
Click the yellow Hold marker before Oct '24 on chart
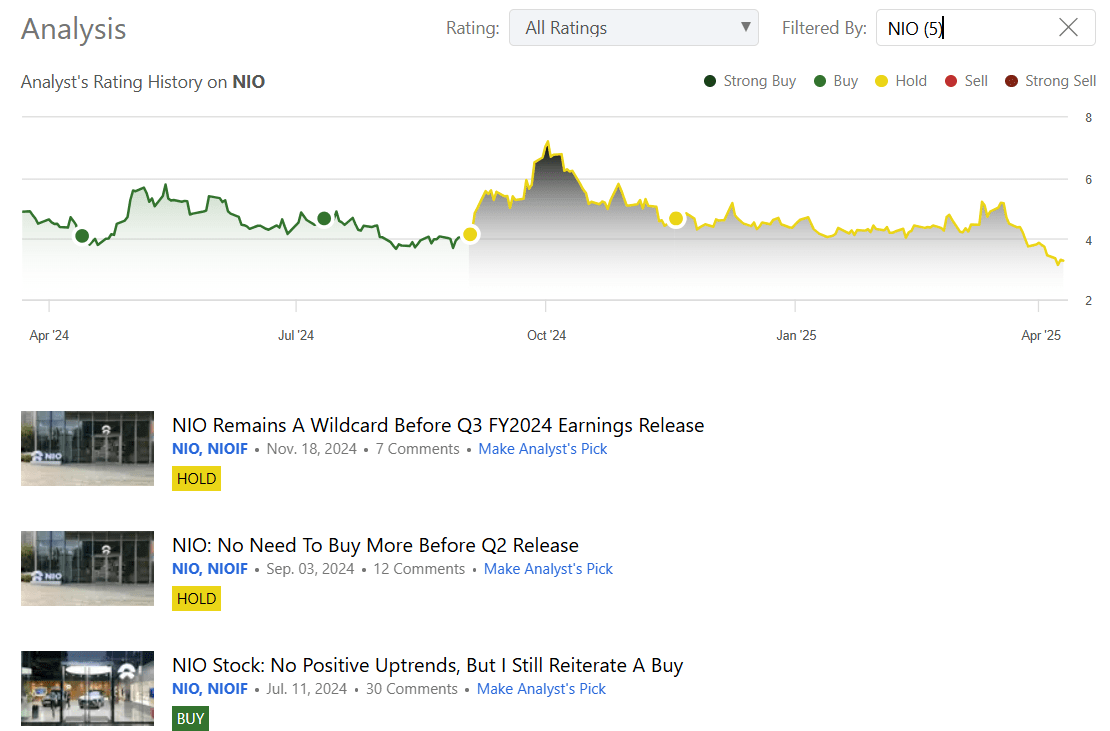[x=470, y=234]
